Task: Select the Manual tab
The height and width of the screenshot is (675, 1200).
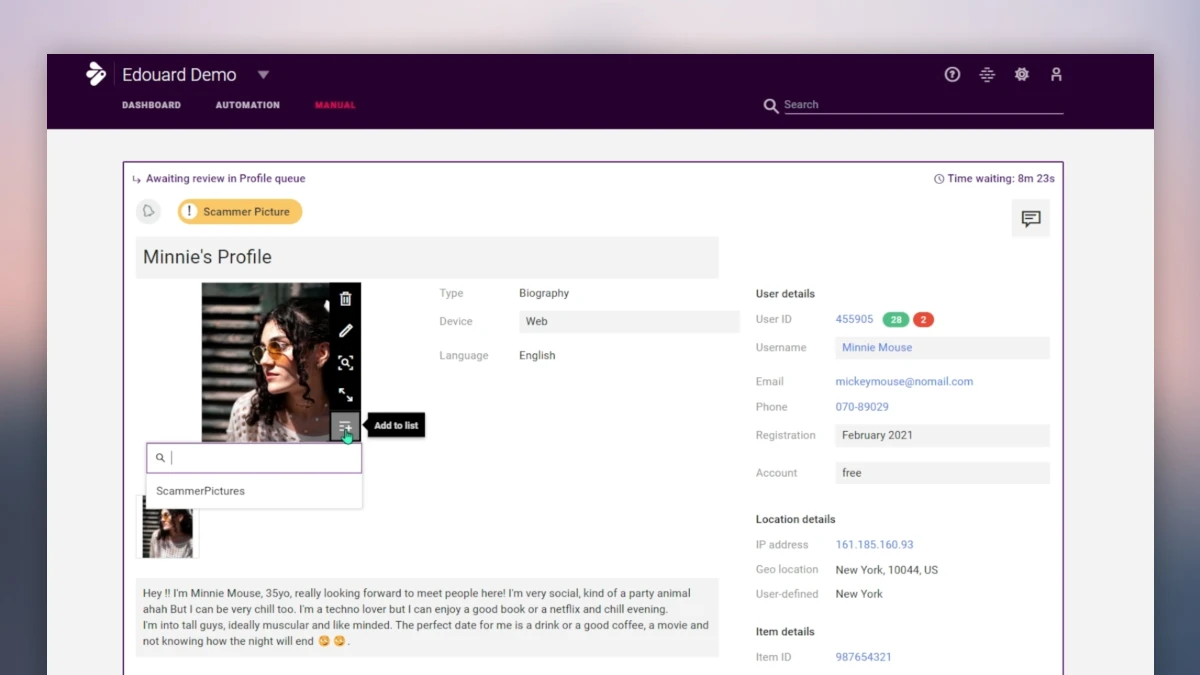Action: point(335,105)
